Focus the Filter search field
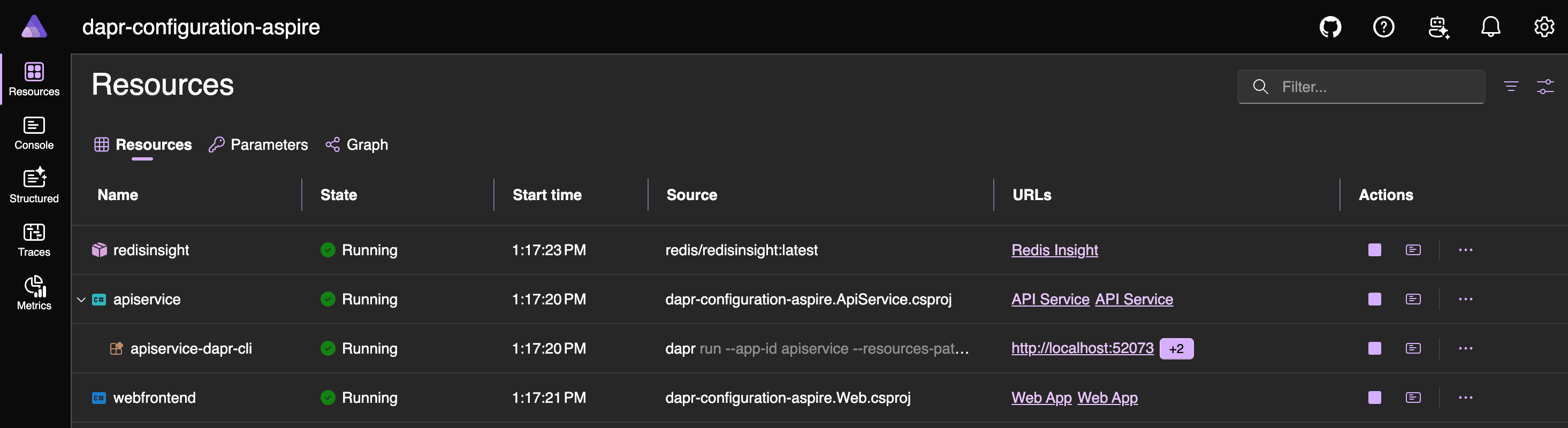The image size is (1568, 428). pos(1361,87)
